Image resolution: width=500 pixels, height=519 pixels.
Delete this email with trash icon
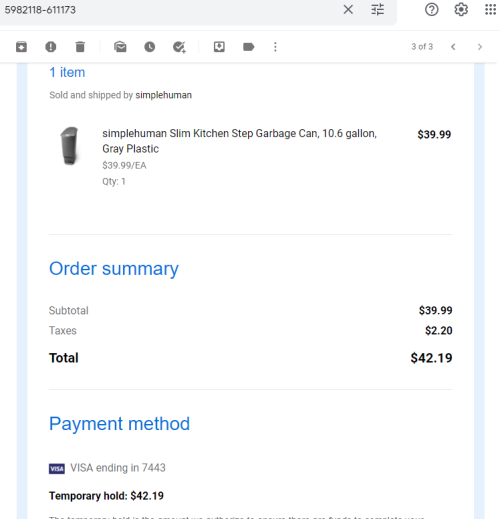[80, 47]
